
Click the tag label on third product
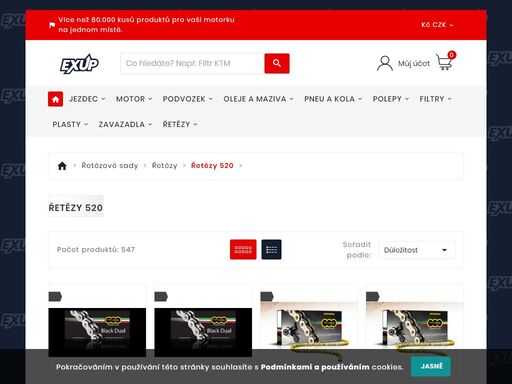[x=267, y=296]
